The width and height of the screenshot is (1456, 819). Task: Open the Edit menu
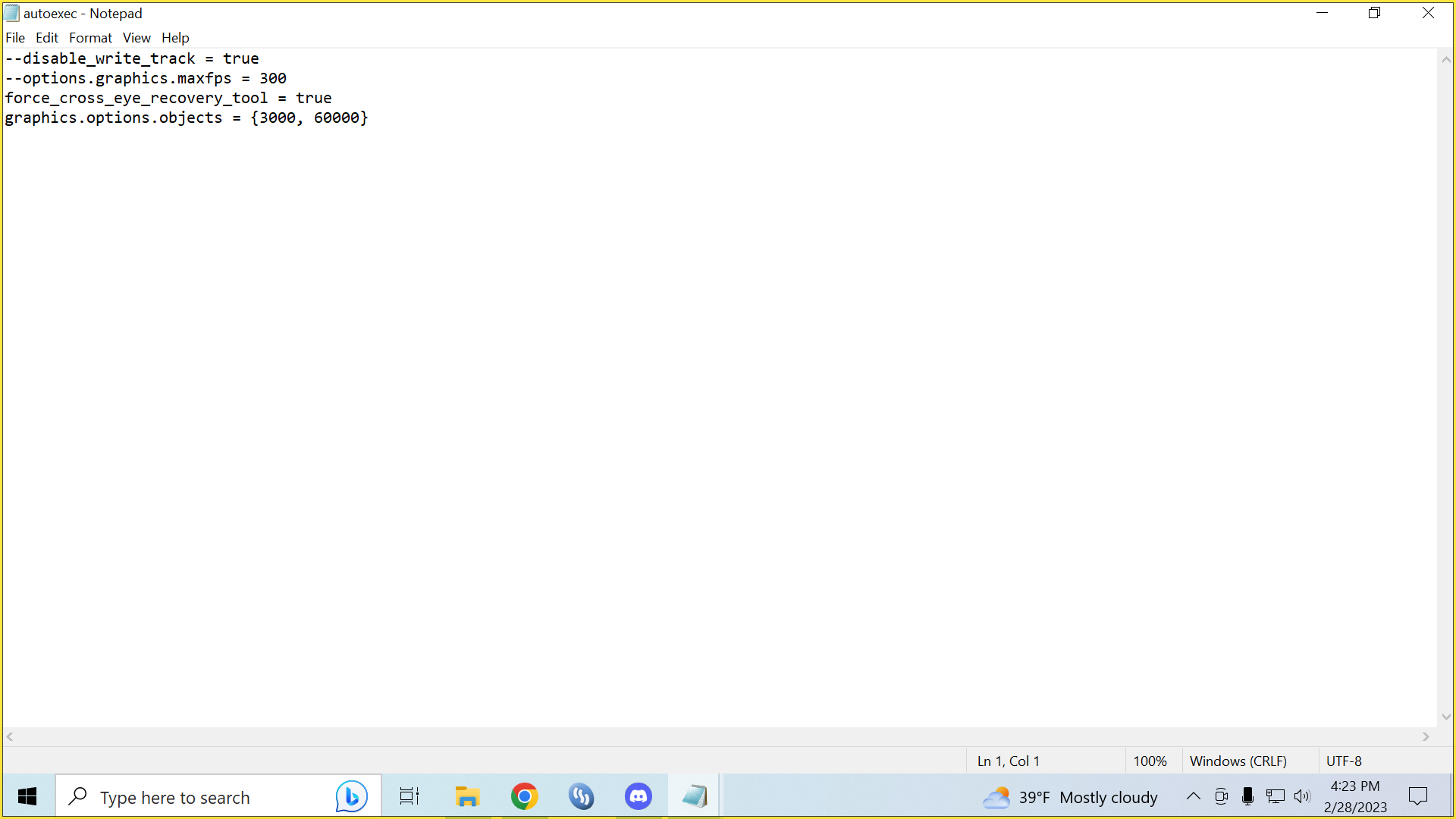pos(47,38)
